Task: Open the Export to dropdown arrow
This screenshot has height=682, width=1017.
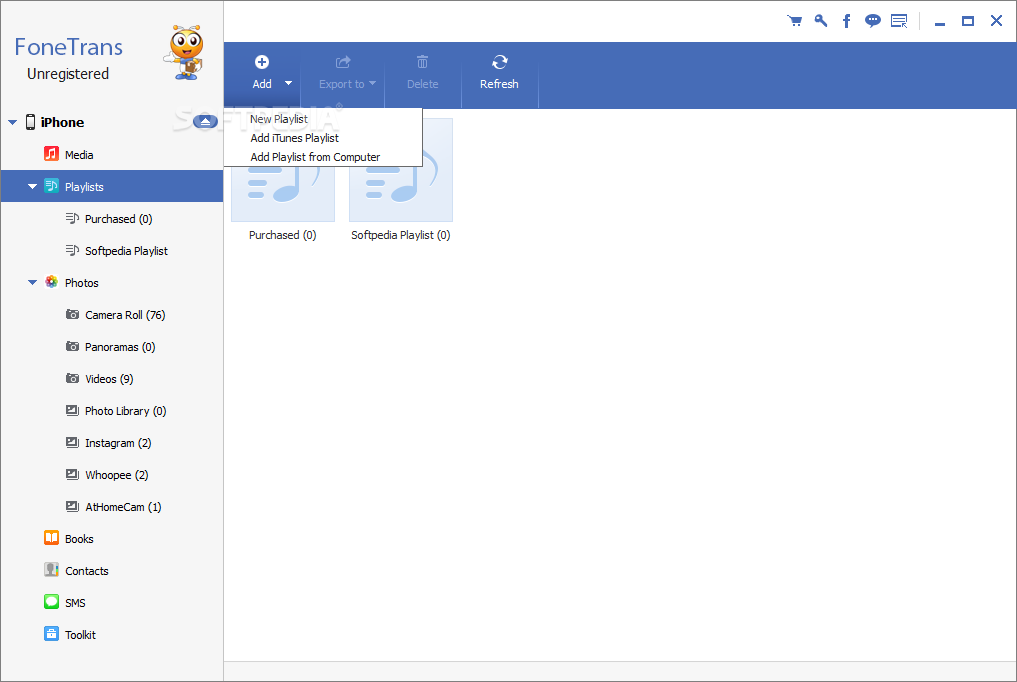Action: [x=372, y=83]
